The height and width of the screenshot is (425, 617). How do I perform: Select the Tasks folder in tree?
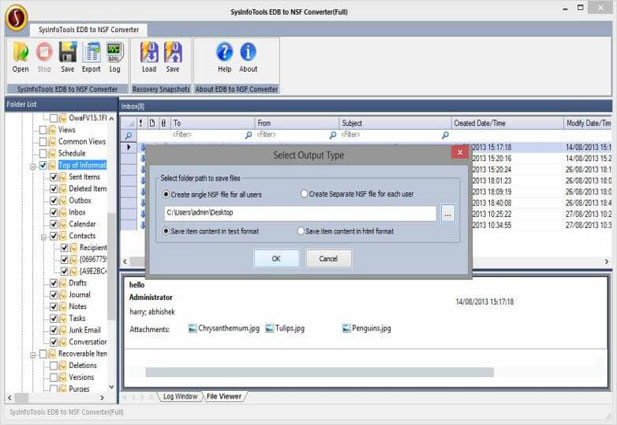77,318
